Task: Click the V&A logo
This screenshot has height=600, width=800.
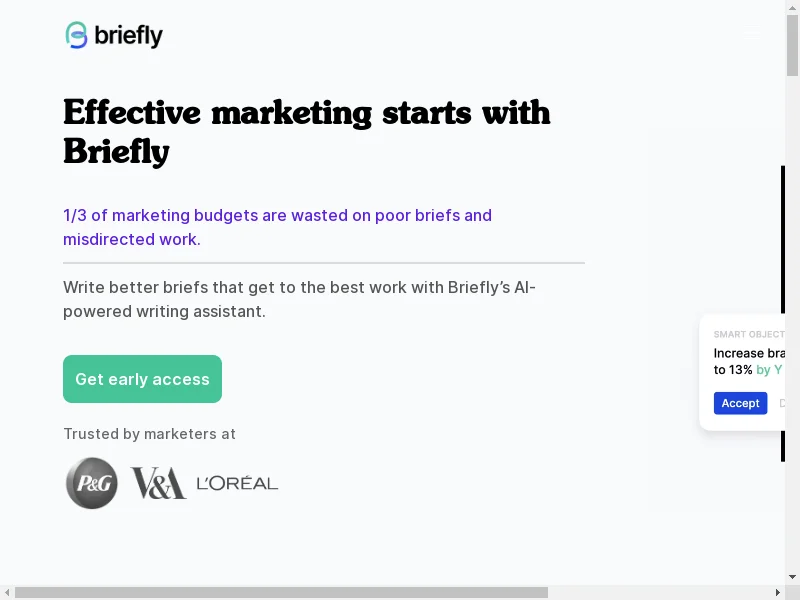Action: [158, 483]
